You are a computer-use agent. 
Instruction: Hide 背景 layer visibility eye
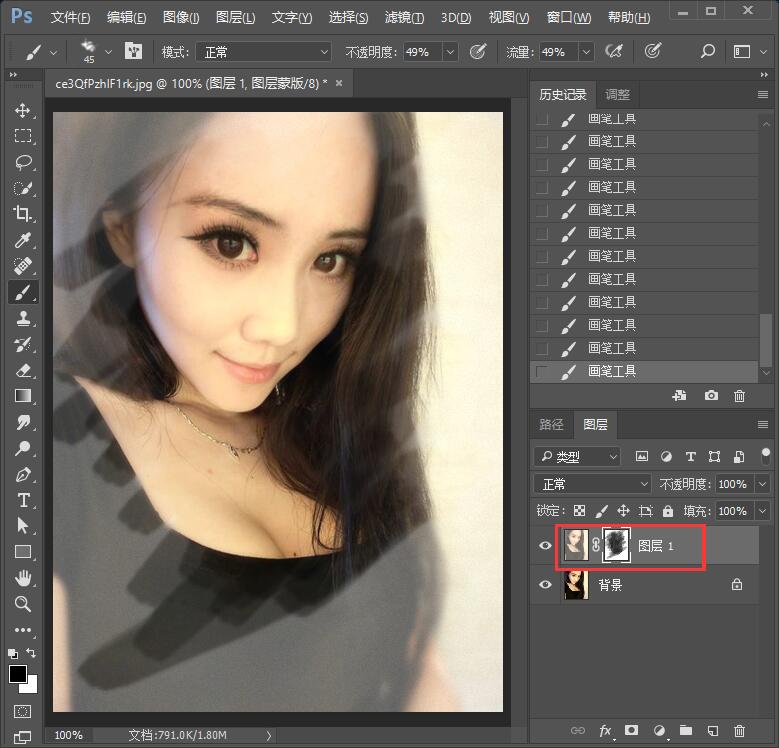click(545, 584)
